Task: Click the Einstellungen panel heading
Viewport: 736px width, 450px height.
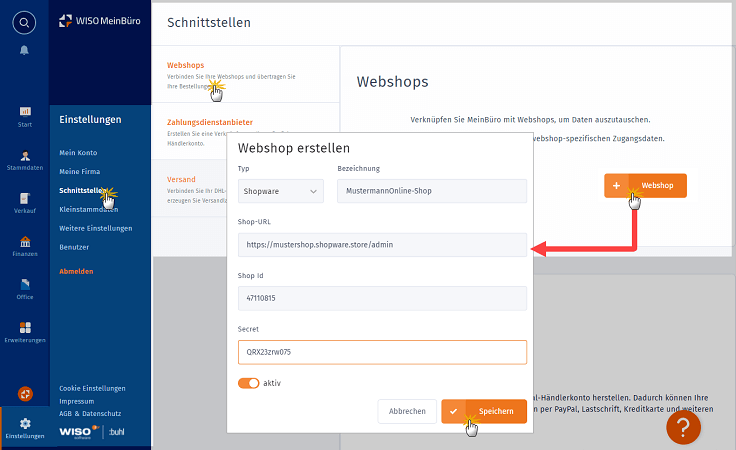Action: [x=90, y=120]
